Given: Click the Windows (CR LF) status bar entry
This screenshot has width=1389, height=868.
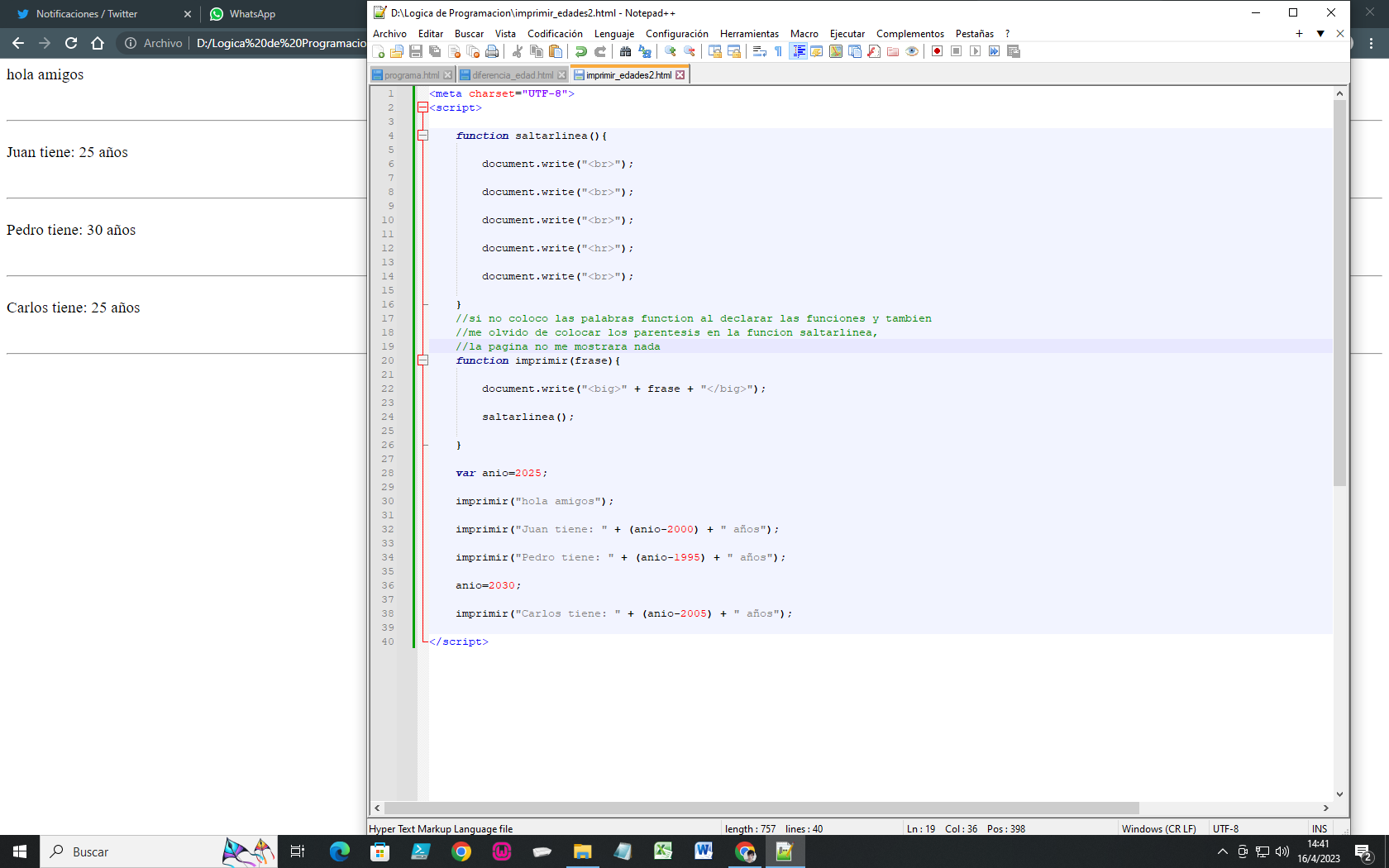Looking at the screenshot, I should click(1158, 829).
